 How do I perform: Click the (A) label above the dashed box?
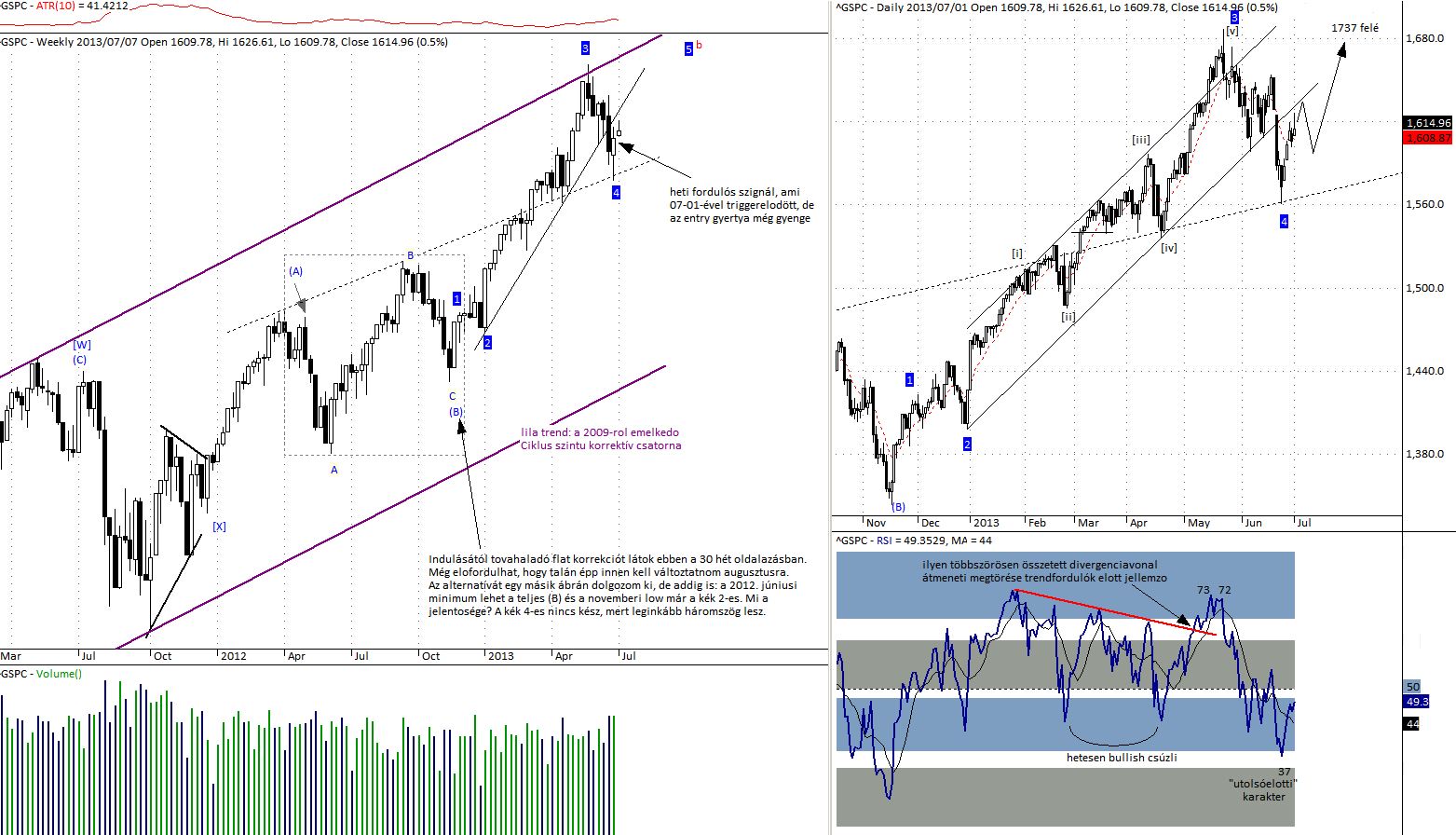coord(295,271)
